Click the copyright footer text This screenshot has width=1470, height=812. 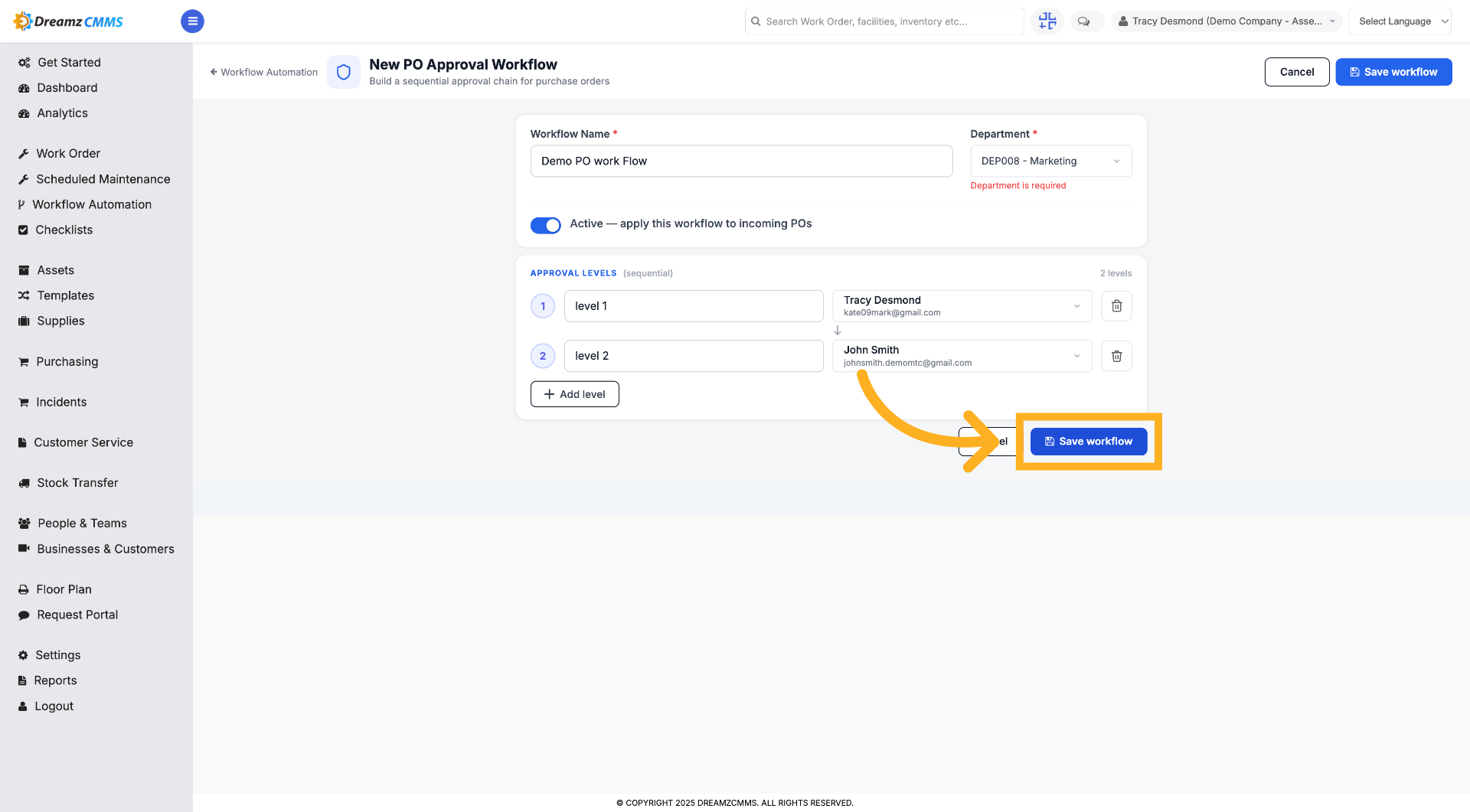pyautogui.click(x=735, y=803)
